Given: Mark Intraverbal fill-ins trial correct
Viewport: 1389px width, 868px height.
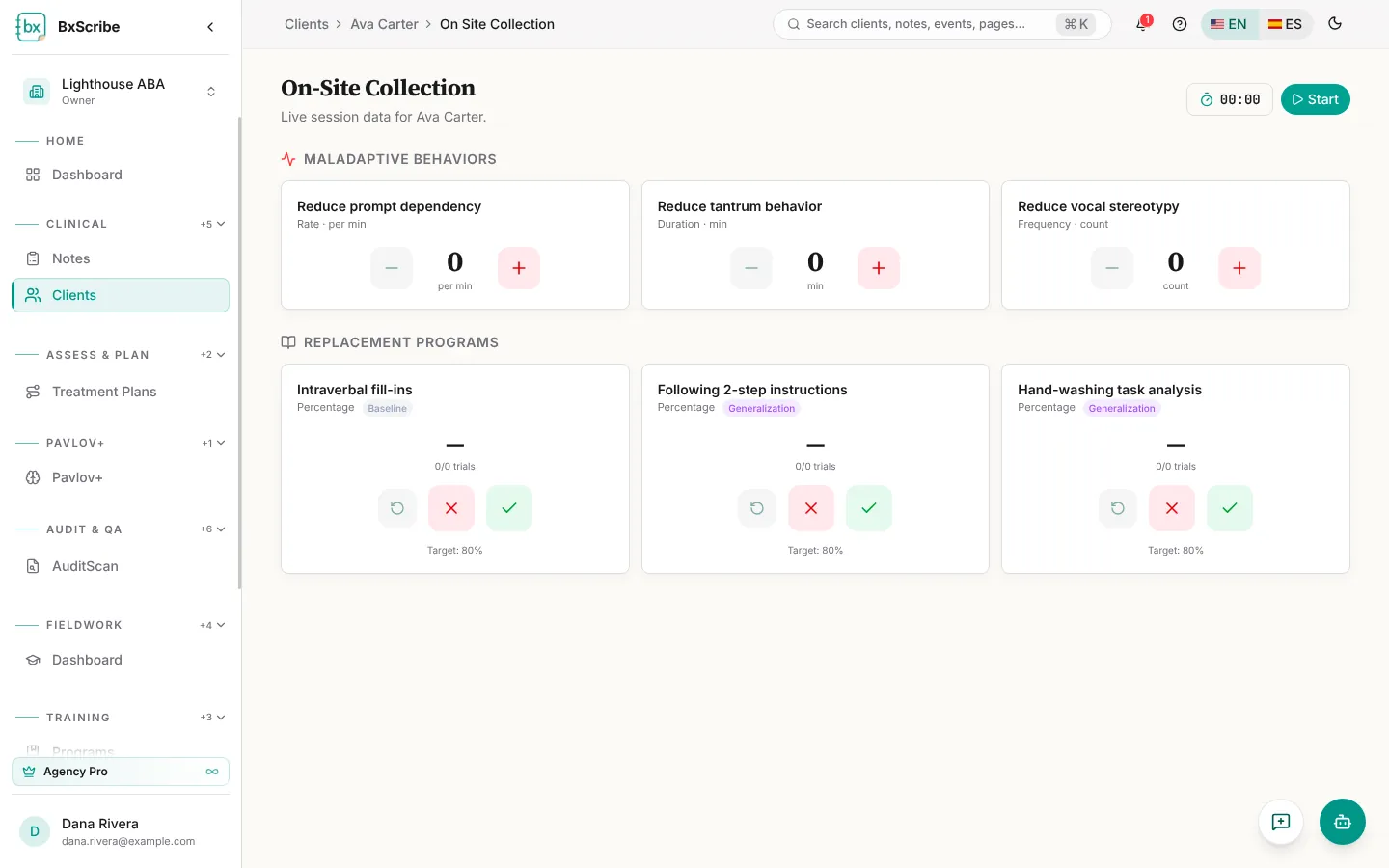Looking at the screenshot, I should point(509,508).
